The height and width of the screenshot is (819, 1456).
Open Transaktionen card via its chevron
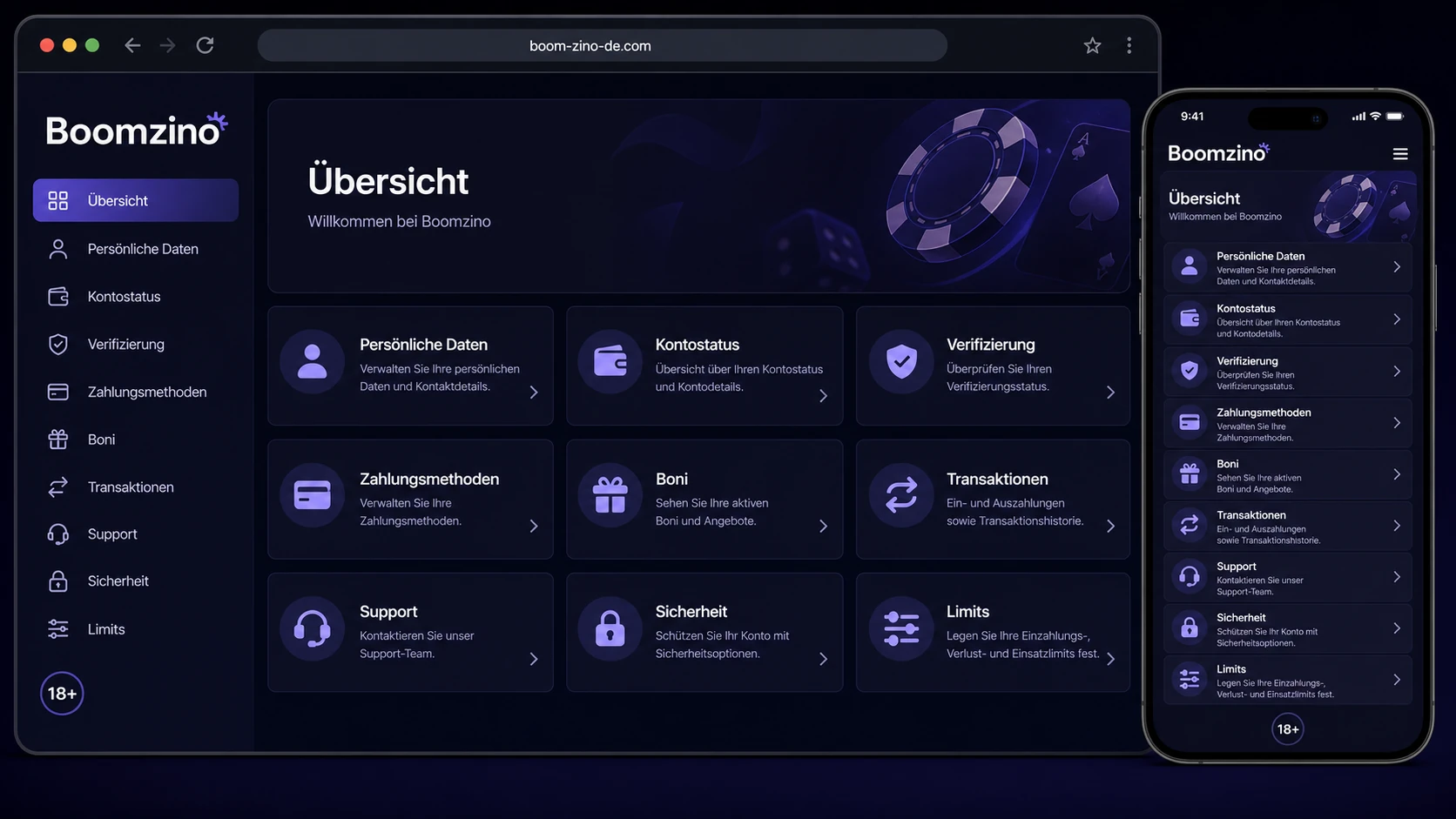point(1110,526)
